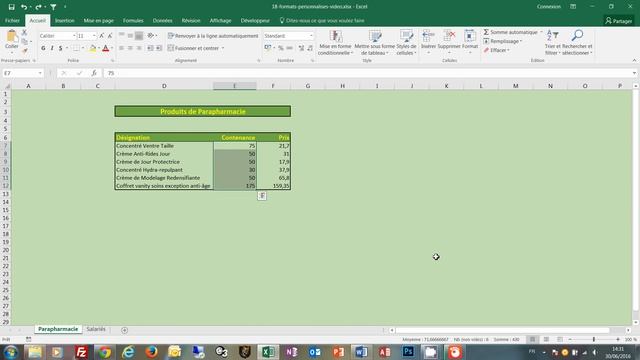The width and height of the screenshot is (640, 360).
Task: Open Mise en forme conditionnelle
Action: [335, 42]
